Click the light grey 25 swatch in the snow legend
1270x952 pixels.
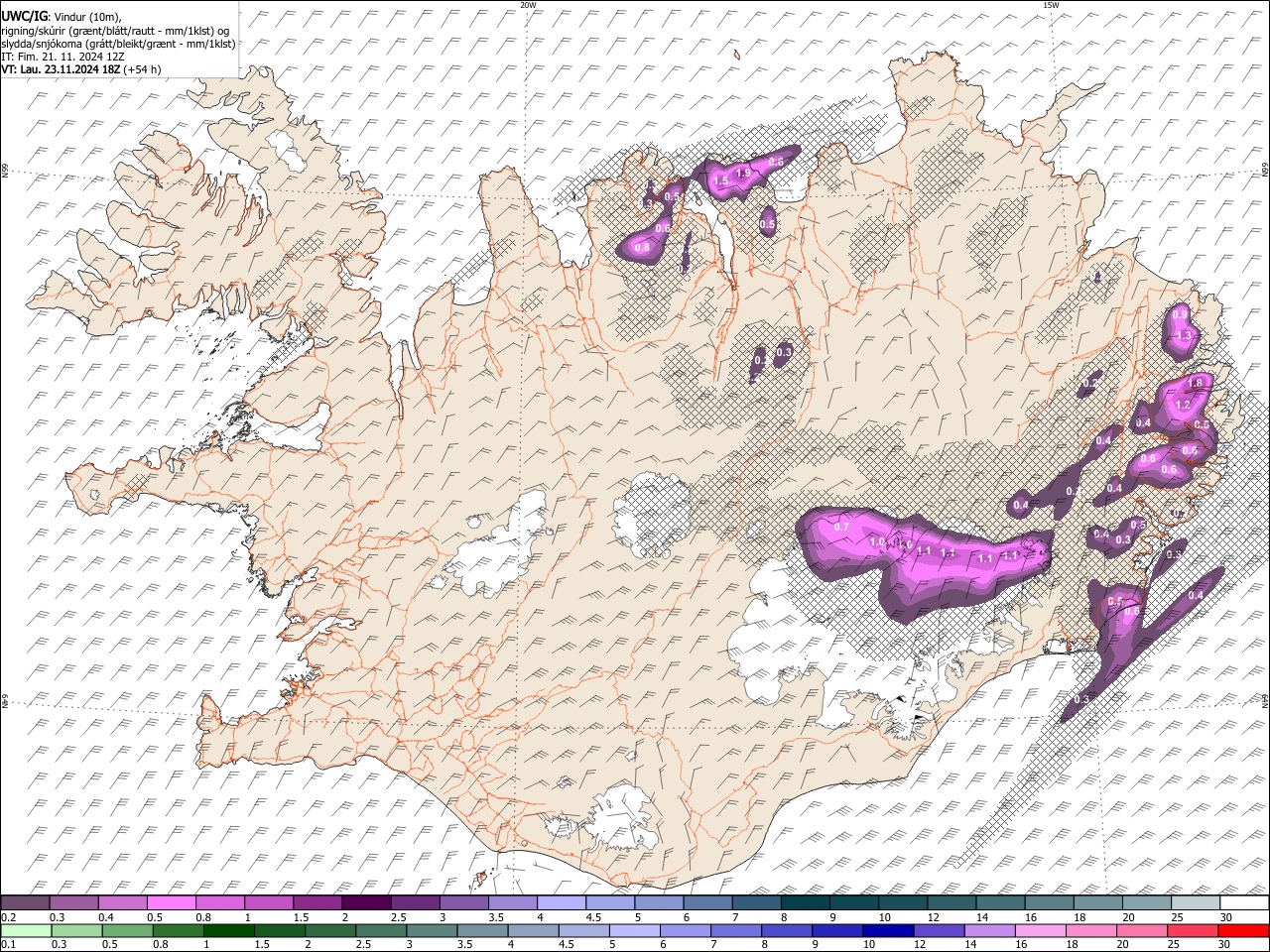(1194, 902)
